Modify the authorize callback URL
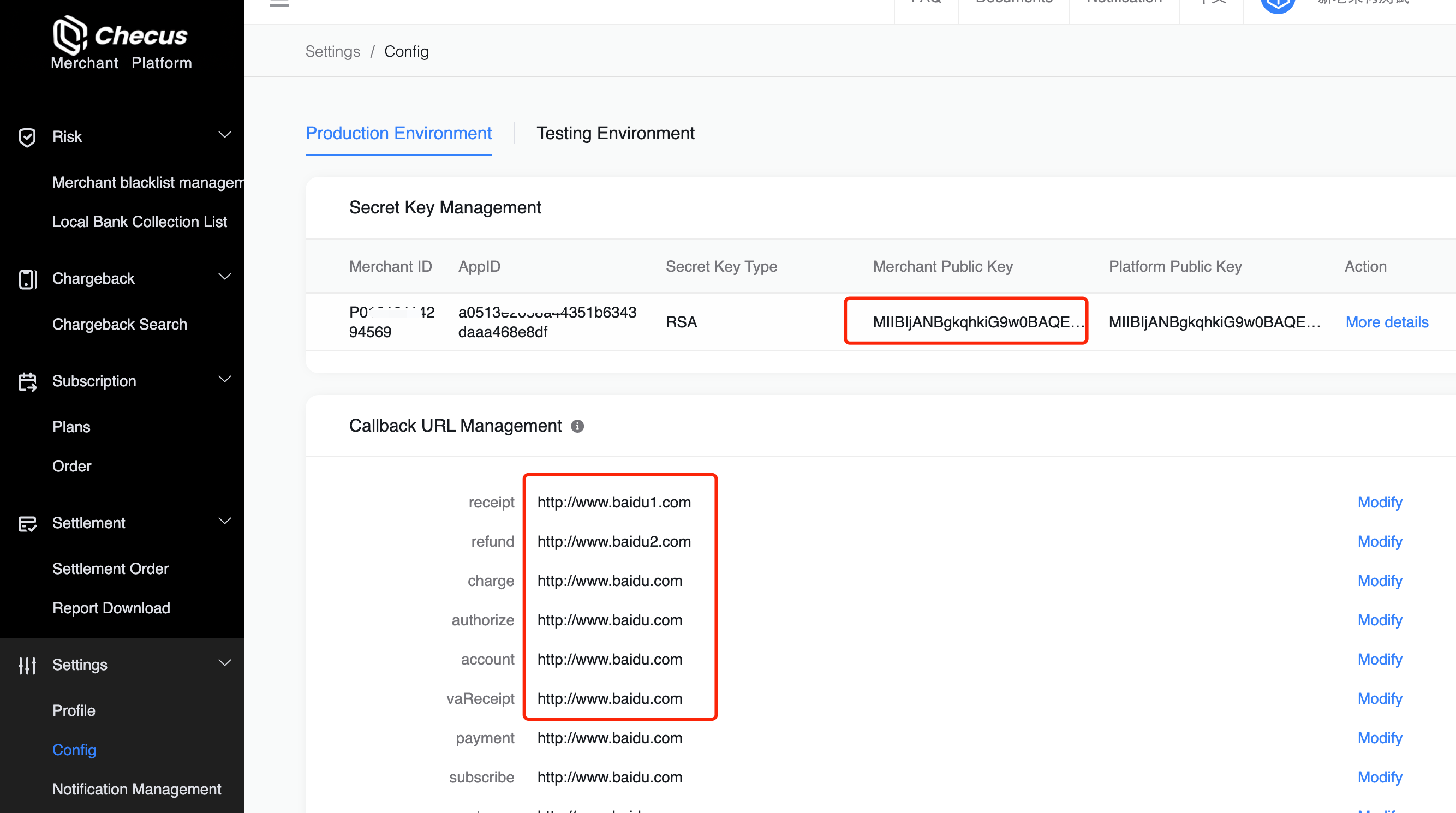Viewport: 1456px width, 813px height. [x=1380, y=620]
